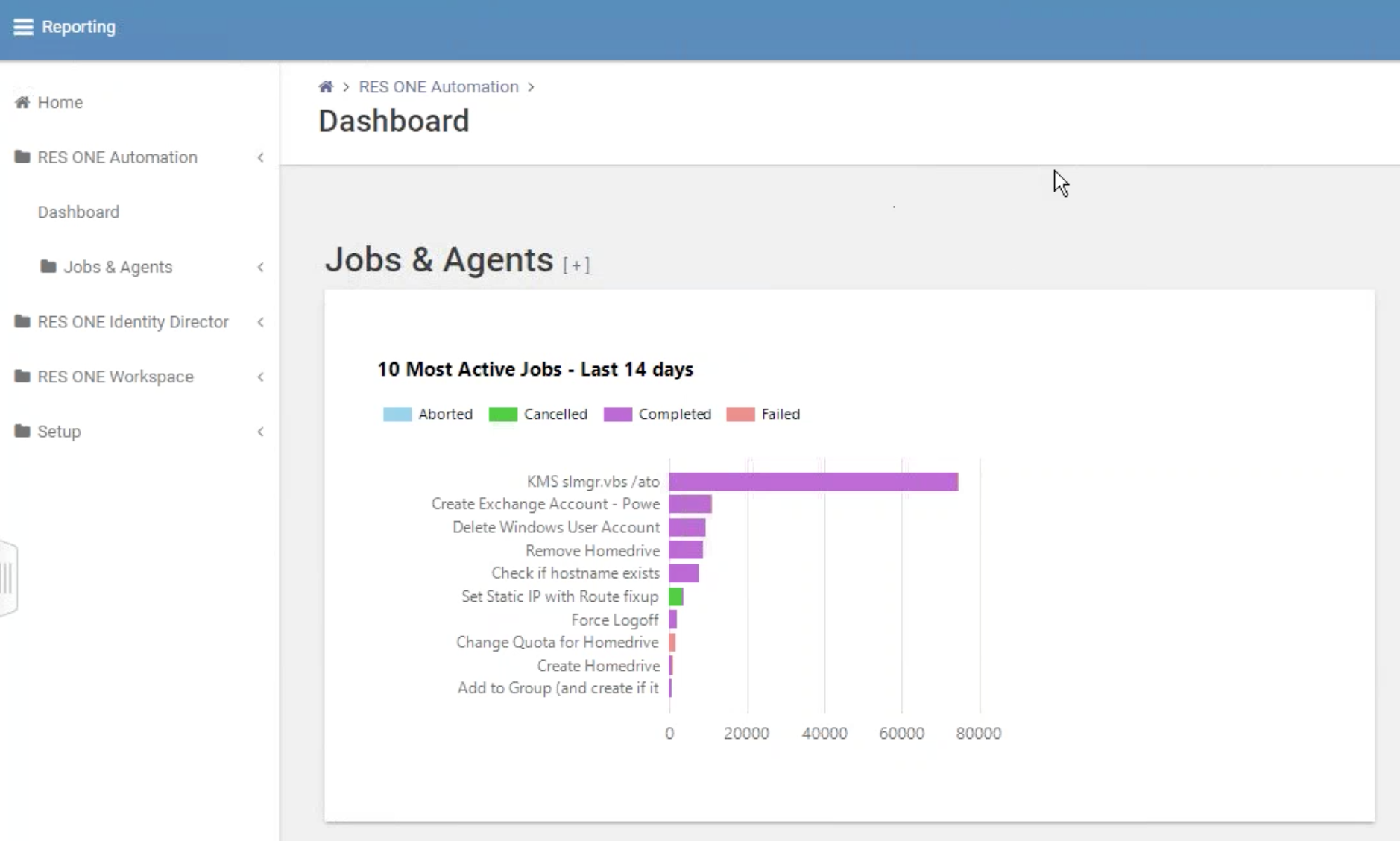Expand Jobs & Agents with [+] button

coord(576,265)
